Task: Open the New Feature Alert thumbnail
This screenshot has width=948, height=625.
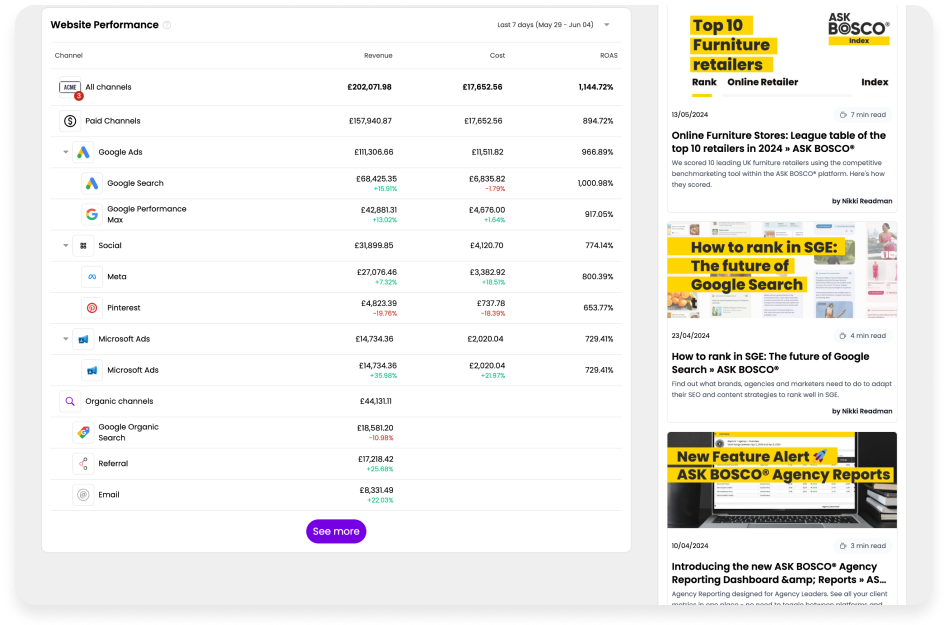Action: click(782, 480)
